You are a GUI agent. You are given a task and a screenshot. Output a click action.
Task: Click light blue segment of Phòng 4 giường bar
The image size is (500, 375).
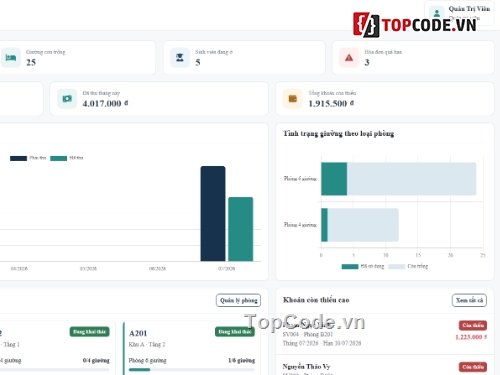363,225
